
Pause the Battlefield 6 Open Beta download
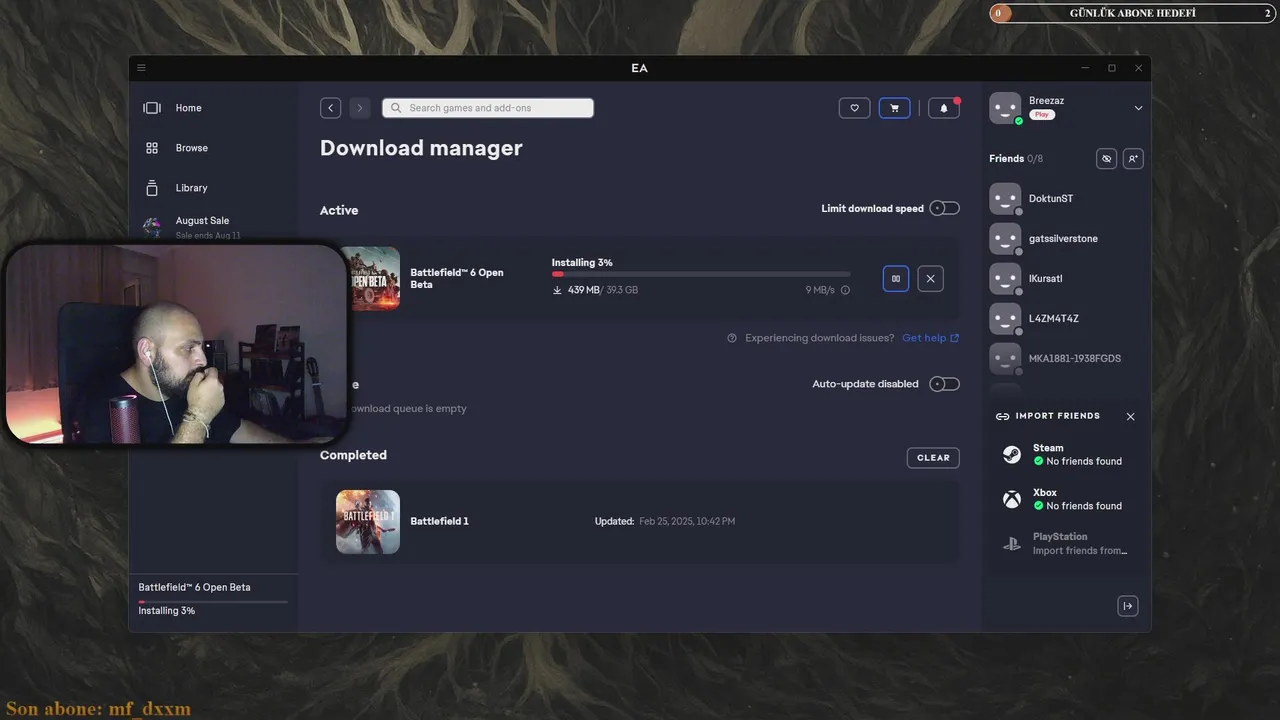coord(896,279)
